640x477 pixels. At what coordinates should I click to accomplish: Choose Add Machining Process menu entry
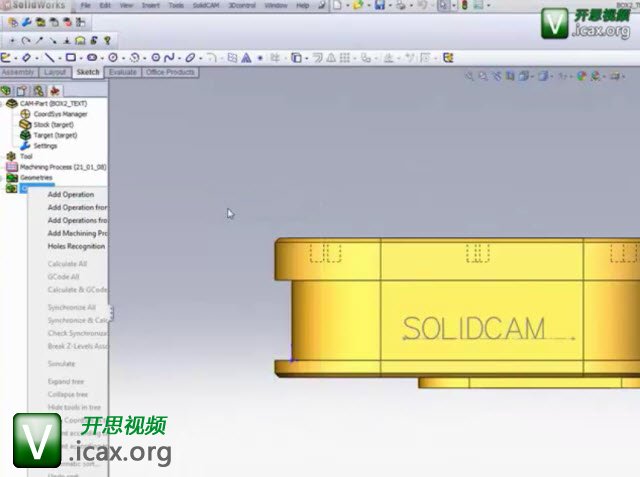tap(78, 233)
